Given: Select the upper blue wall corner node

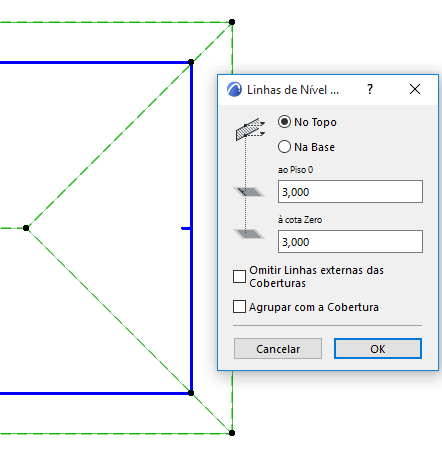Looking at the screenshot, I should tap(191, 62).
